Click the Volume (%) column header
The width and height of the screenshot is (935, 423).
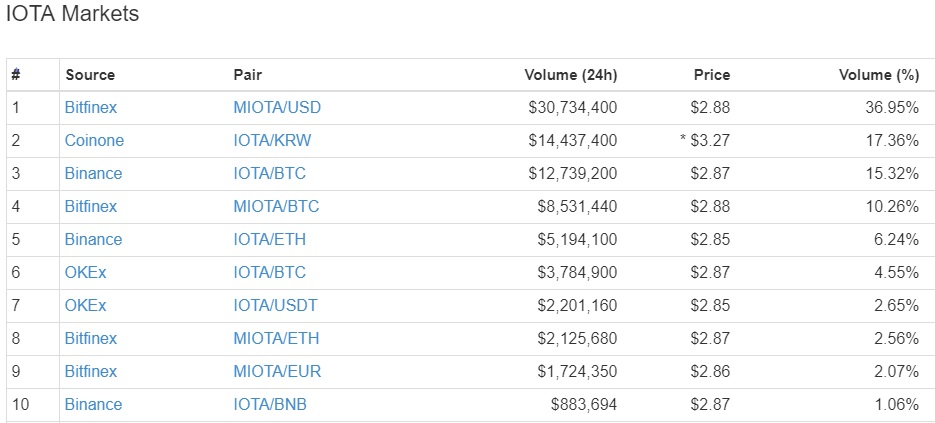click(x=878, y=75)
